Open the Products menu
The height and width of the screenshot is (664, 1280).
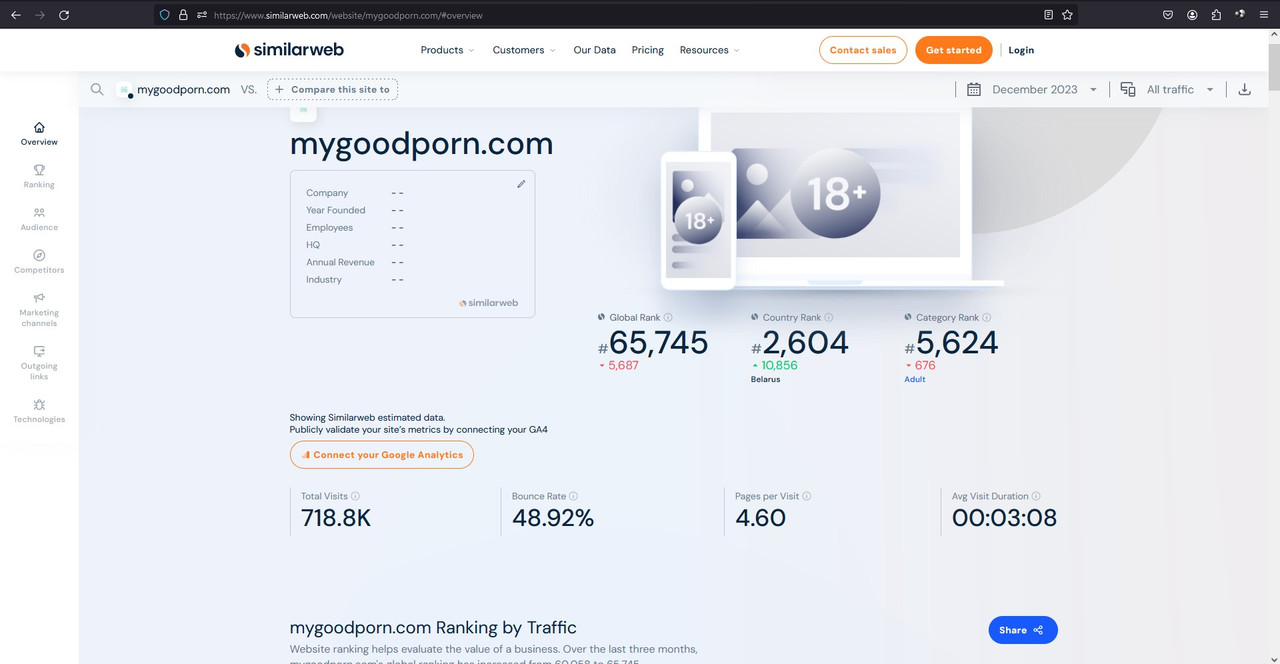coord(446,49)
